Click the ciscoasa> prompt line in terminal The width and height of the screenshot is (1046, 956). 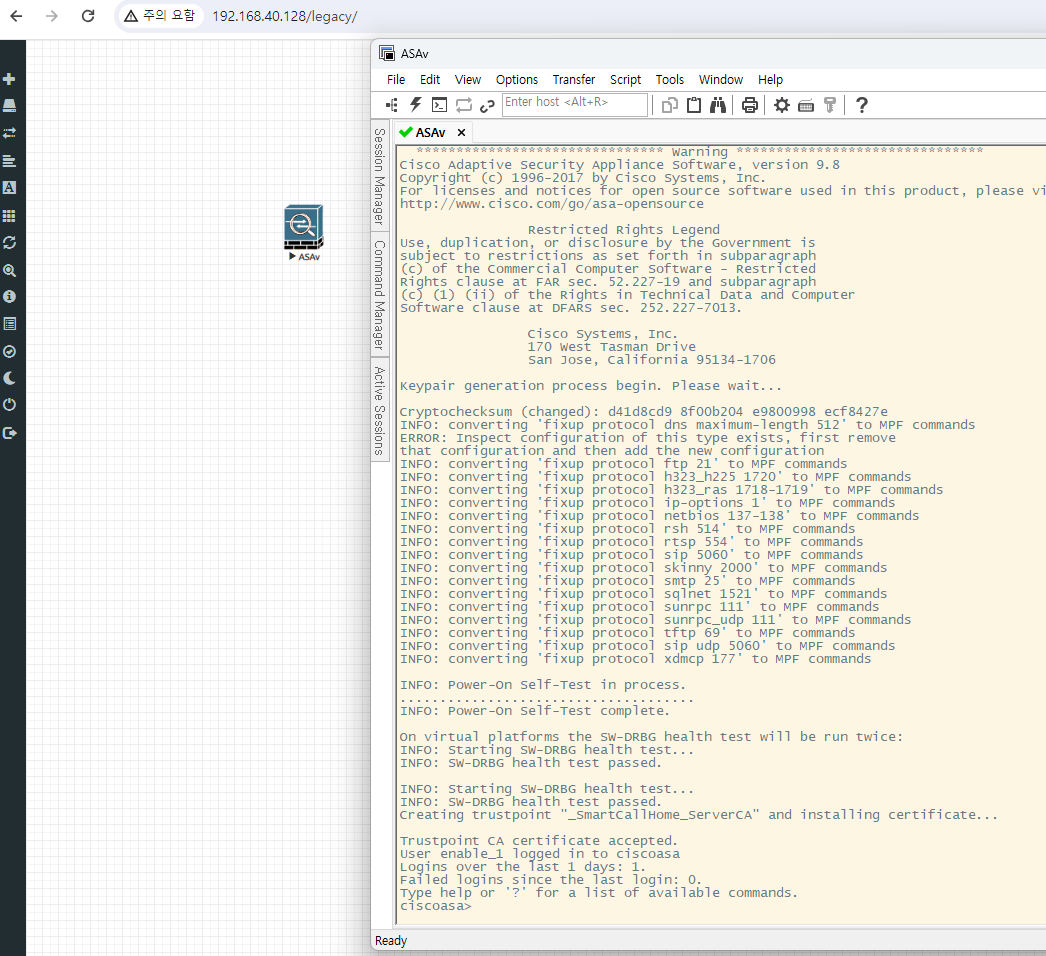coord(436,906)
